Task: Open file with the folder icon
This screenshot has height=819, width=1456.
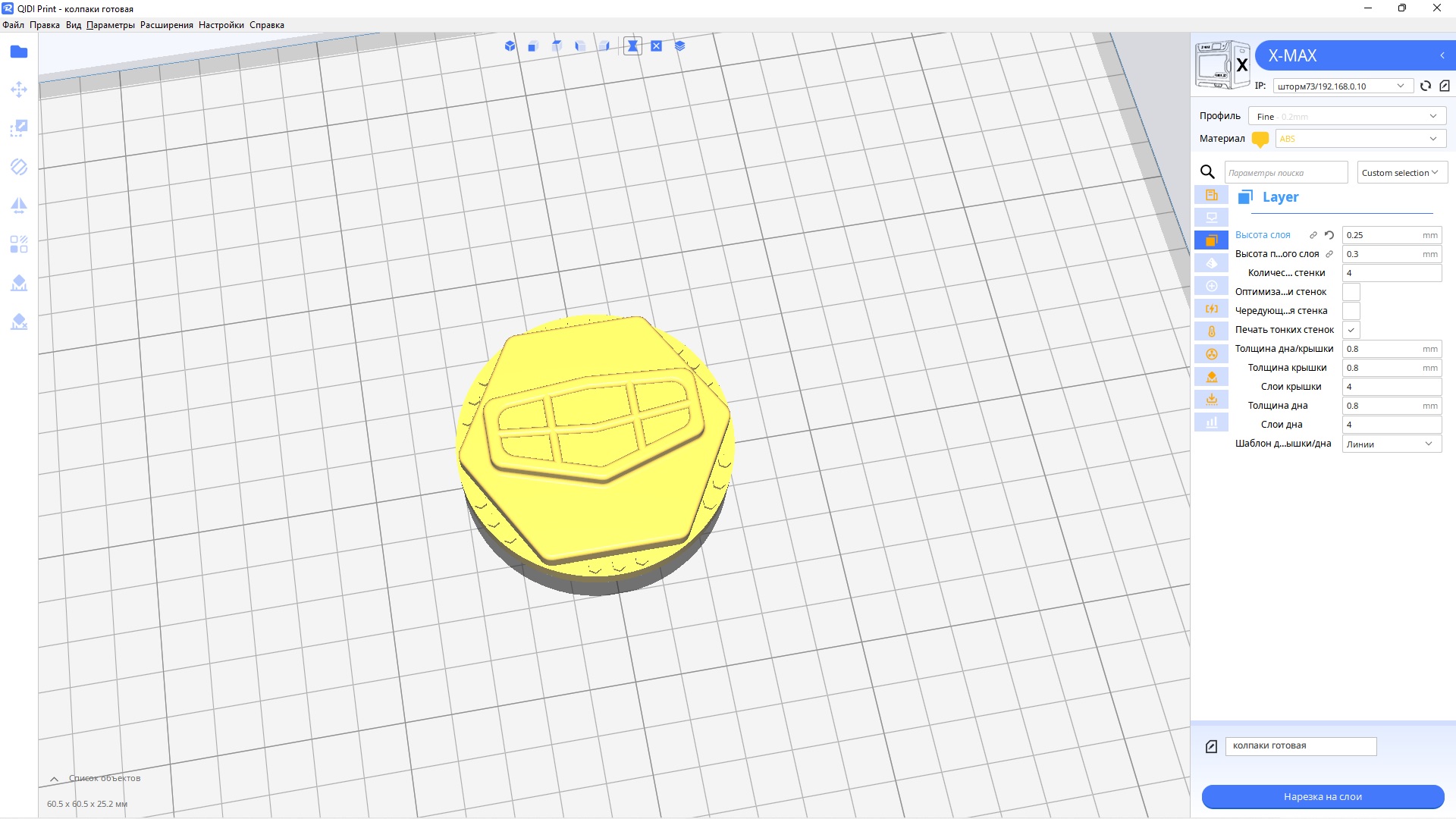Action: (x=19, y=52)
